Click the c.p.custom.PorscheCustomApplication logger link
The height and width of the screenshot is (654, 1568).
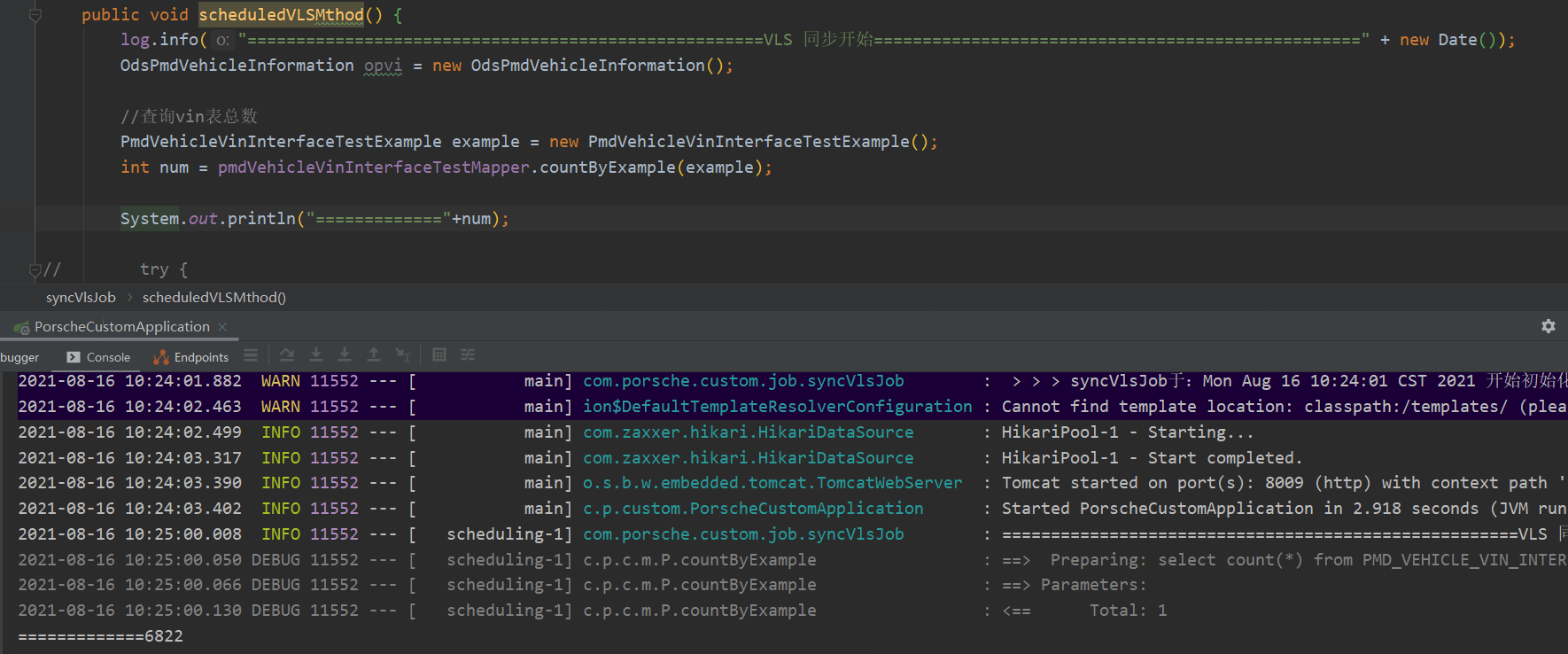(753, 509)
